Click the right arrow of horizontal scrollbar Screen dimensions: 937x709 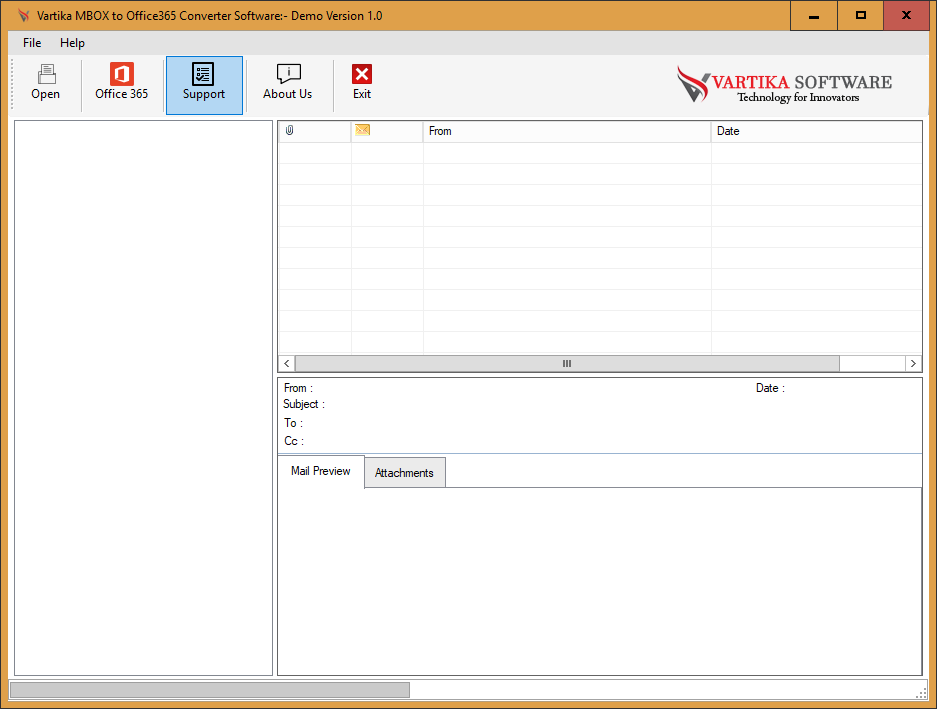(913, 363)
